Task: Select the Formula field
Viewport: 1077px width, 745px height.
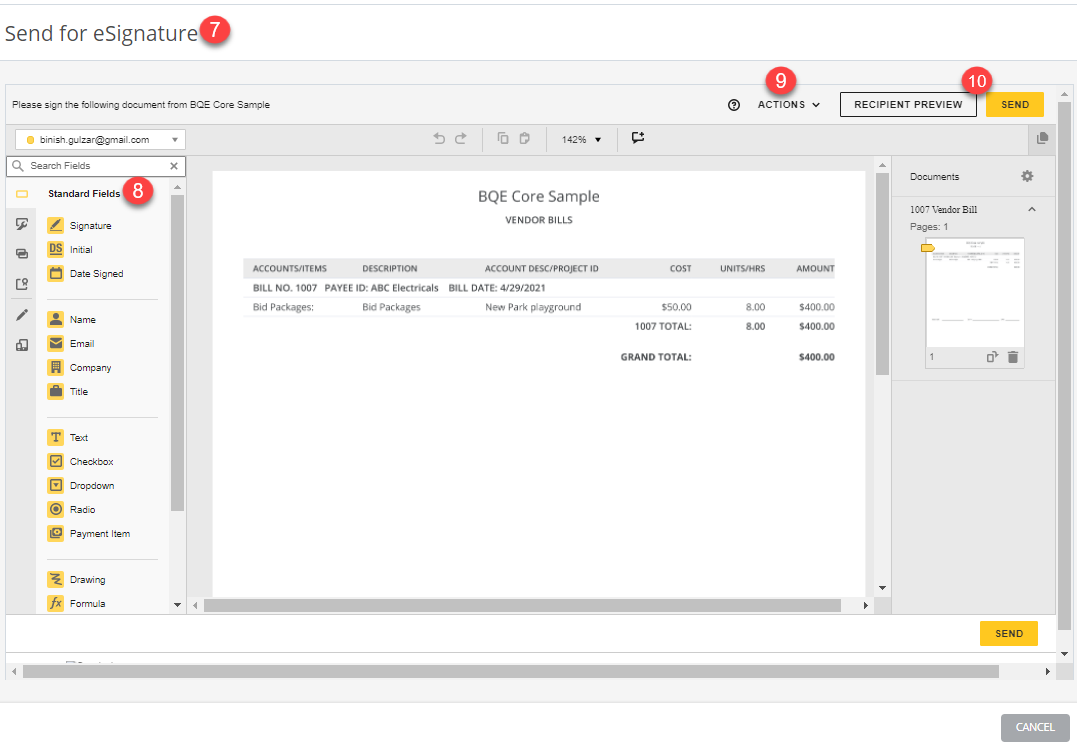Action: tap(77, 604)
